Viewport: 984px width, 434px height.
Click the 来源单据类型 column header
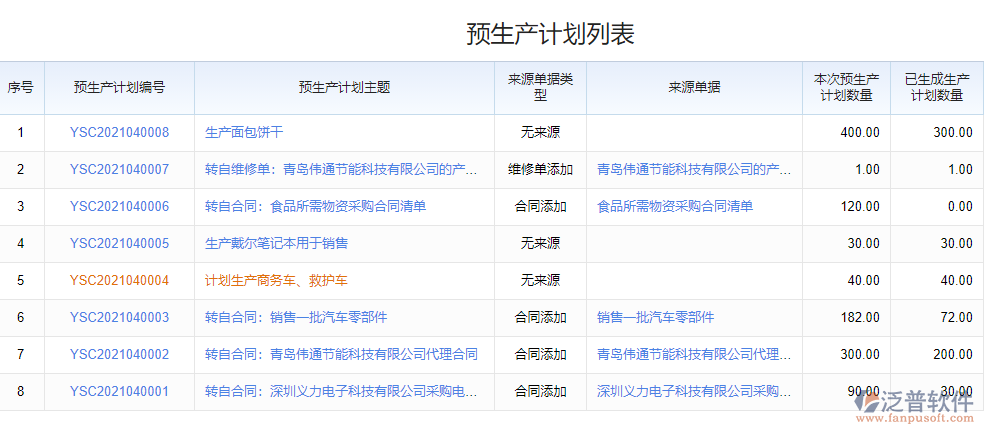pos(540,87)
